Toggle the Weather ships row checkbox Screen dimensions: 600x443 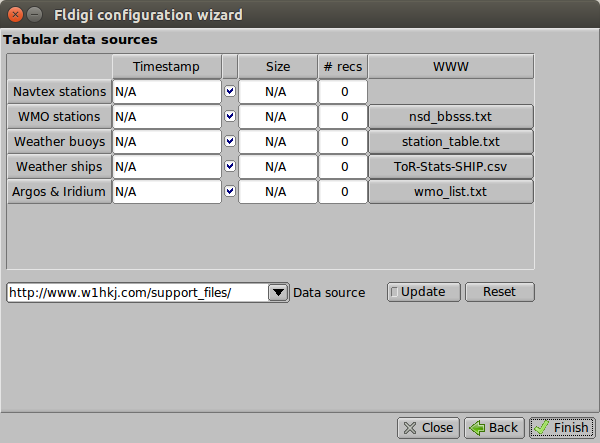pyautogui.click(x=230, y=167)
